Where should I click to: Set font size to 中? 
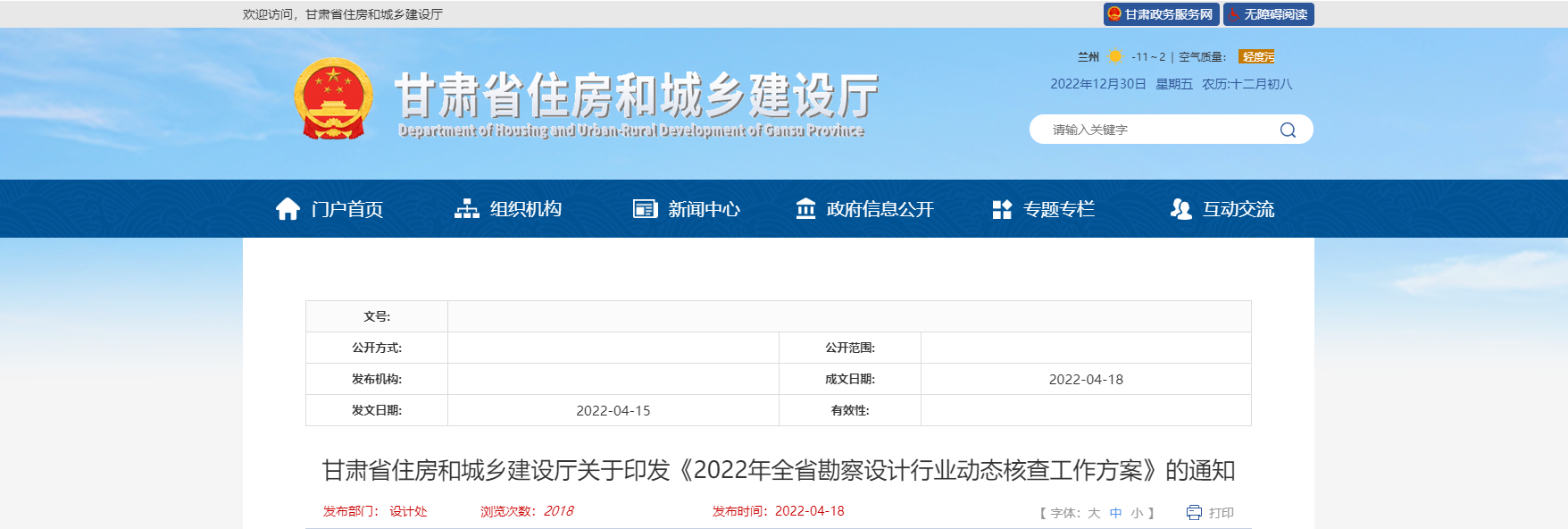tap(1115, 513)
